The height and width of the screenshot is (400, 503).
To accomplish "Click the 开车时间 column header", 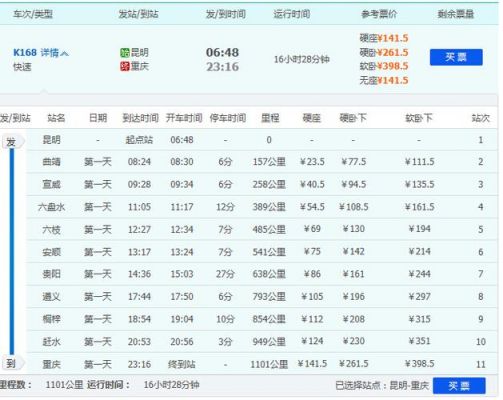I will (x=184, y=118).
